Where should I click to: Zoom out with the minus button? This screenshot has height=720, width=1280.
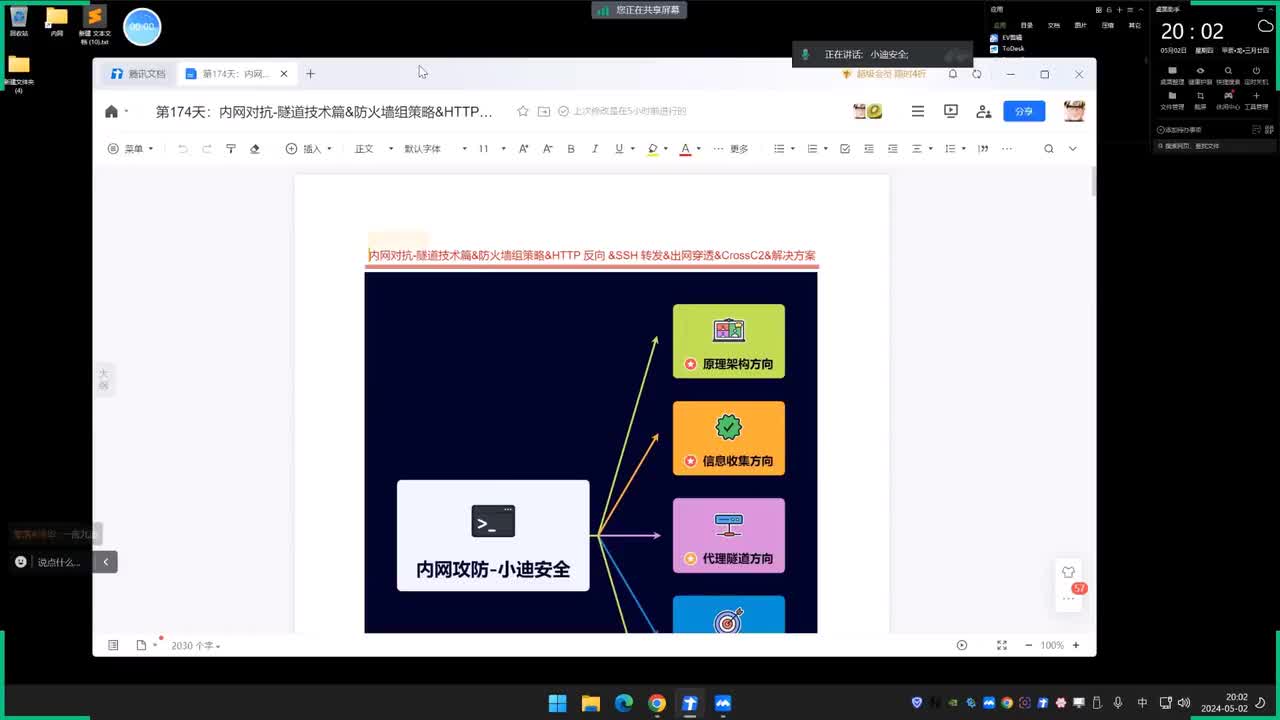(1029, 645)
